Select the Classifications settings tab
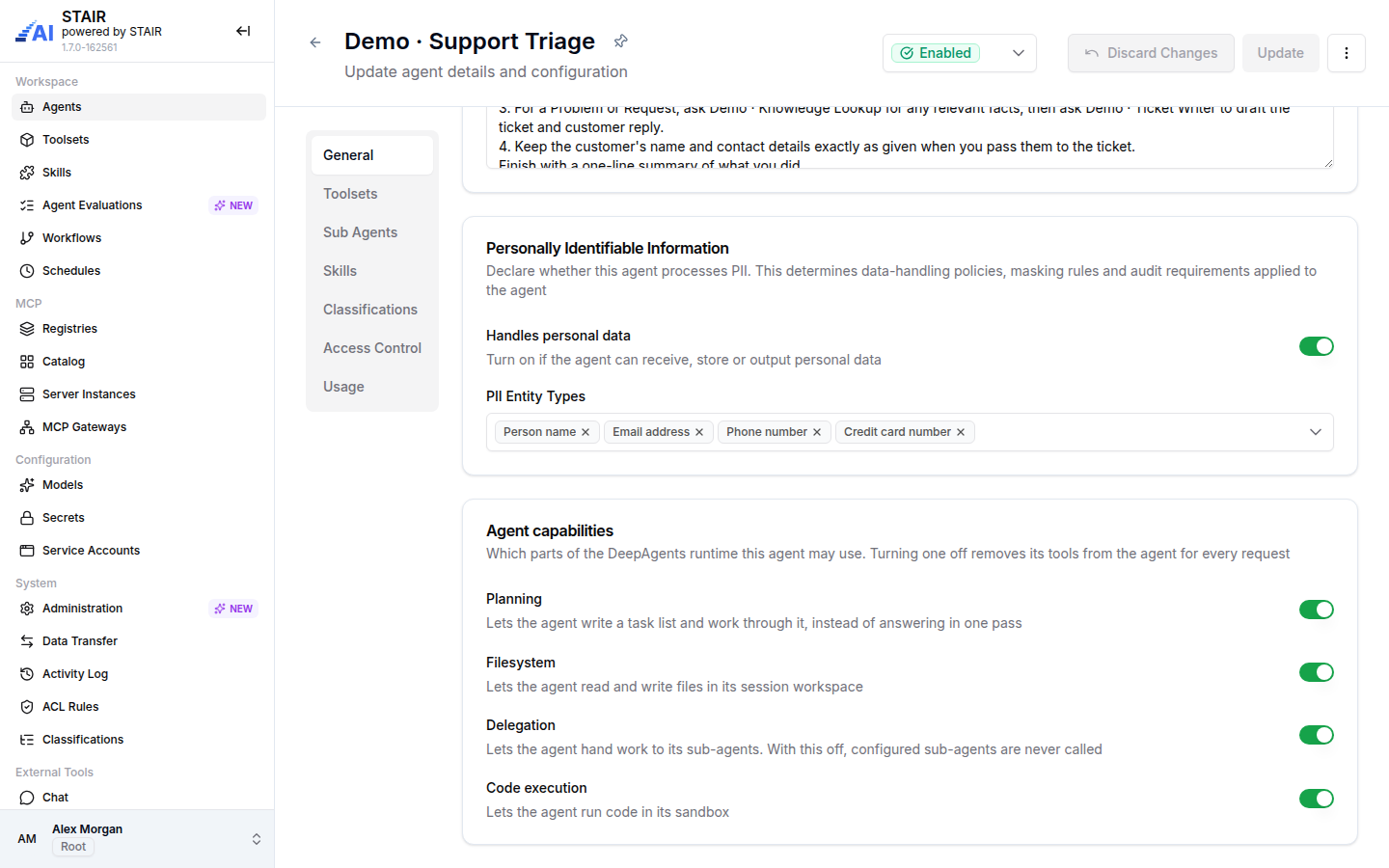 pos(372,310)
